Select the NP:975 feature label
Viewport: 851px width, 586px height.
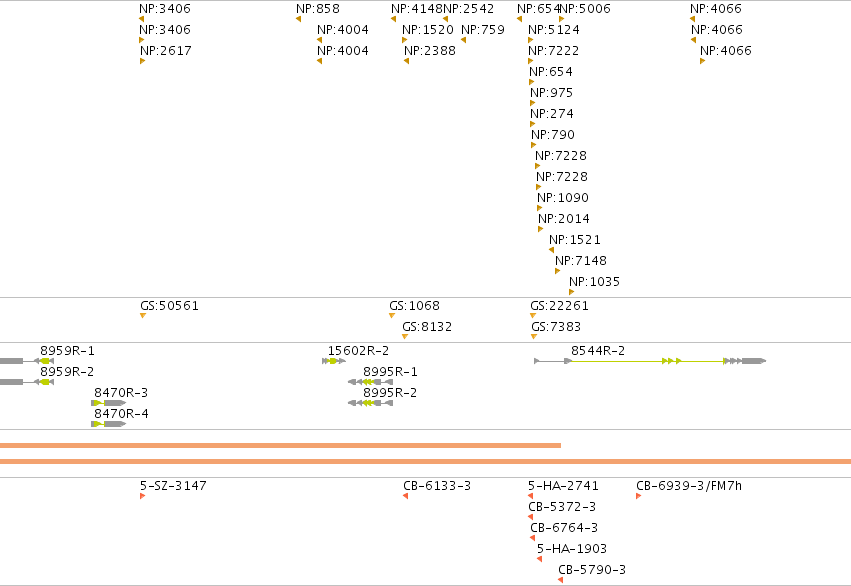(x=551, y=93)
